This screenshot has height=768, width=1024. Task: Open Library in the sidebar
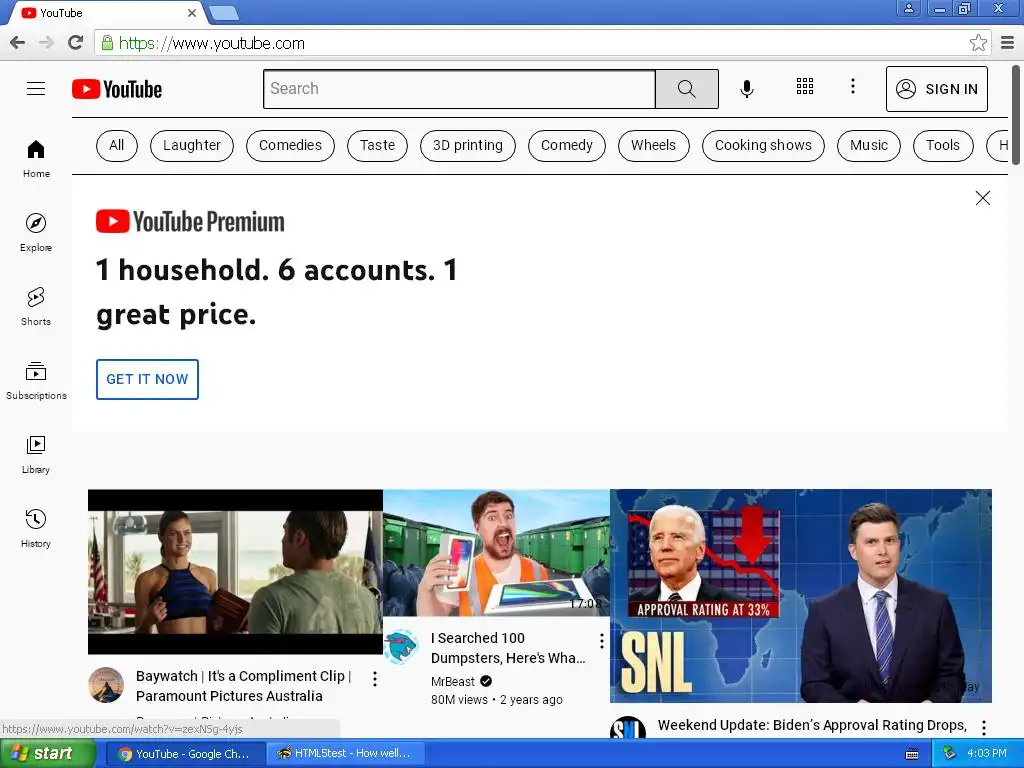tap(36, 455)
